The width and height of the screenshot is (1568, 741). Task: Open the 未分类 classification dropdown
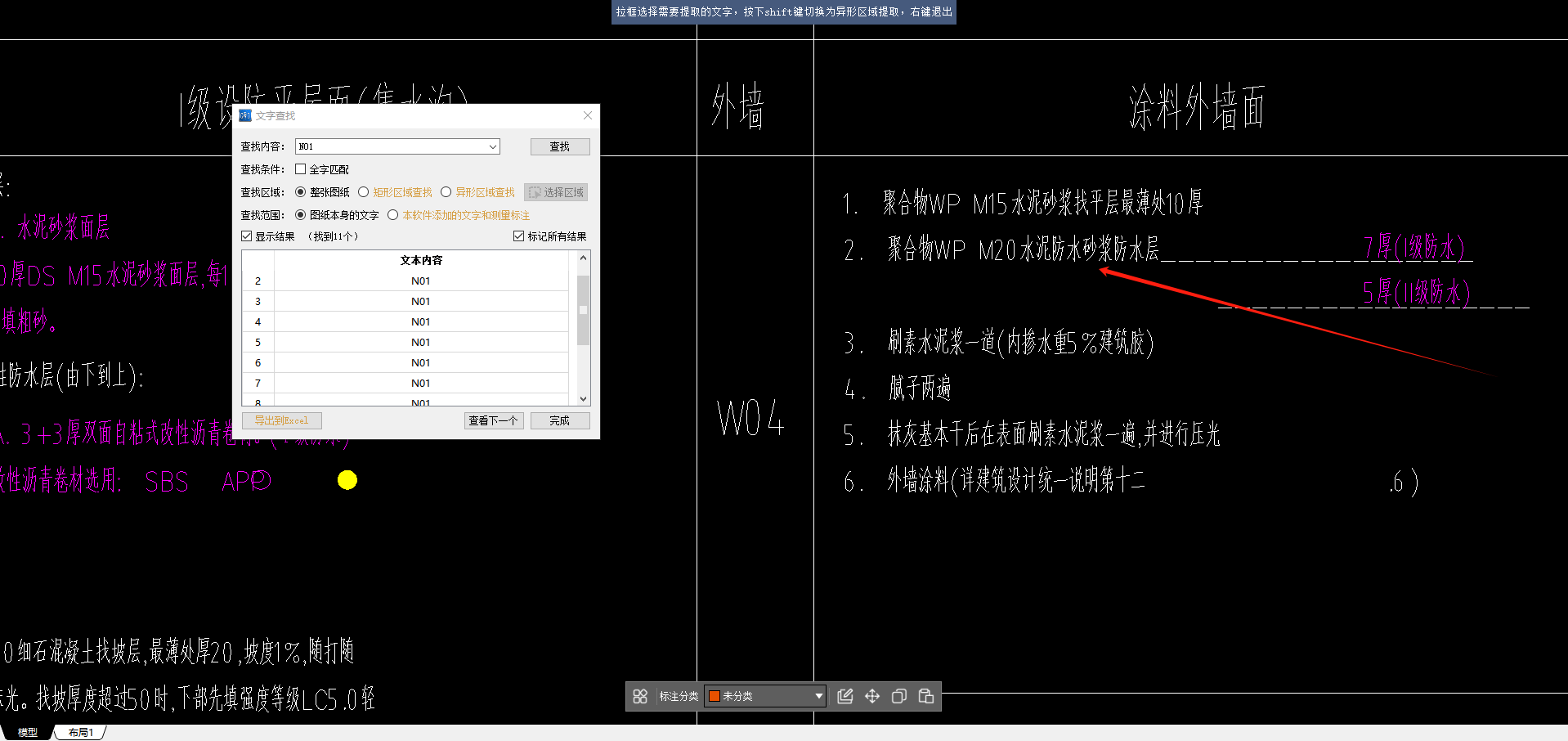(x=818, y=696)
